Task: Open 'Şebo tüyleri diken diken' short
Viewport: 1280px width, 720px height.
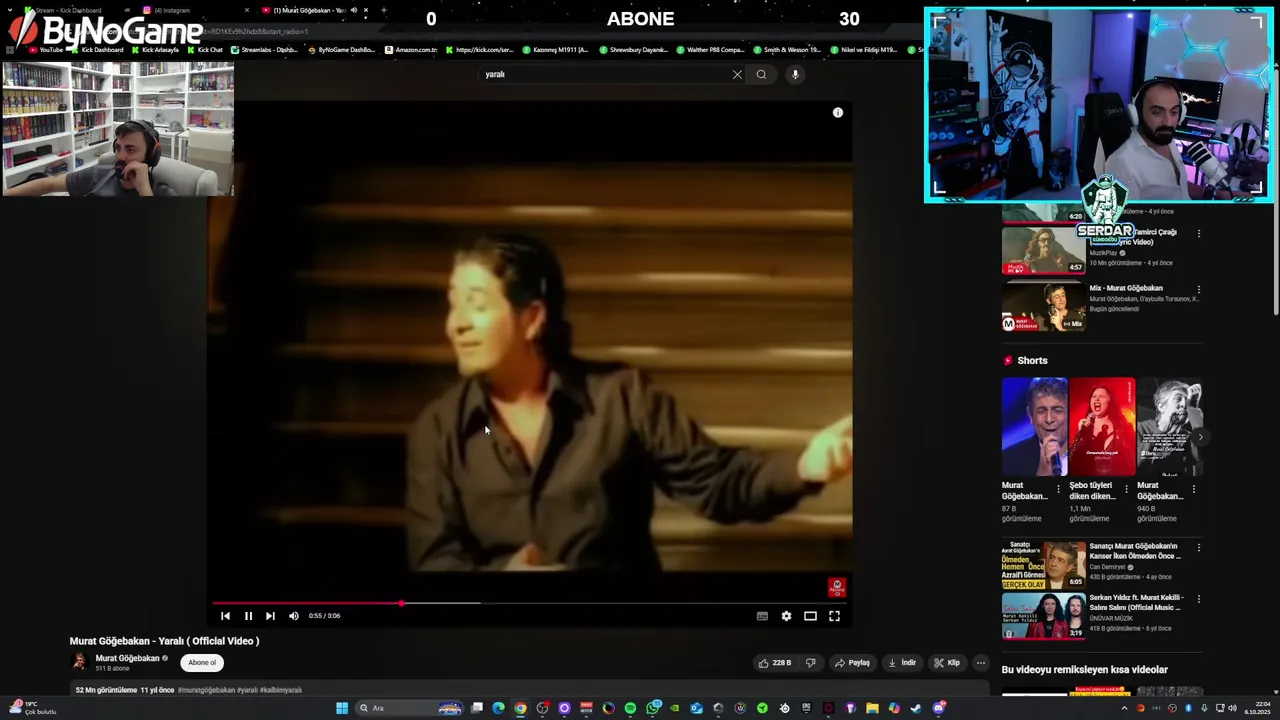Action: (x=1102, y=427)
